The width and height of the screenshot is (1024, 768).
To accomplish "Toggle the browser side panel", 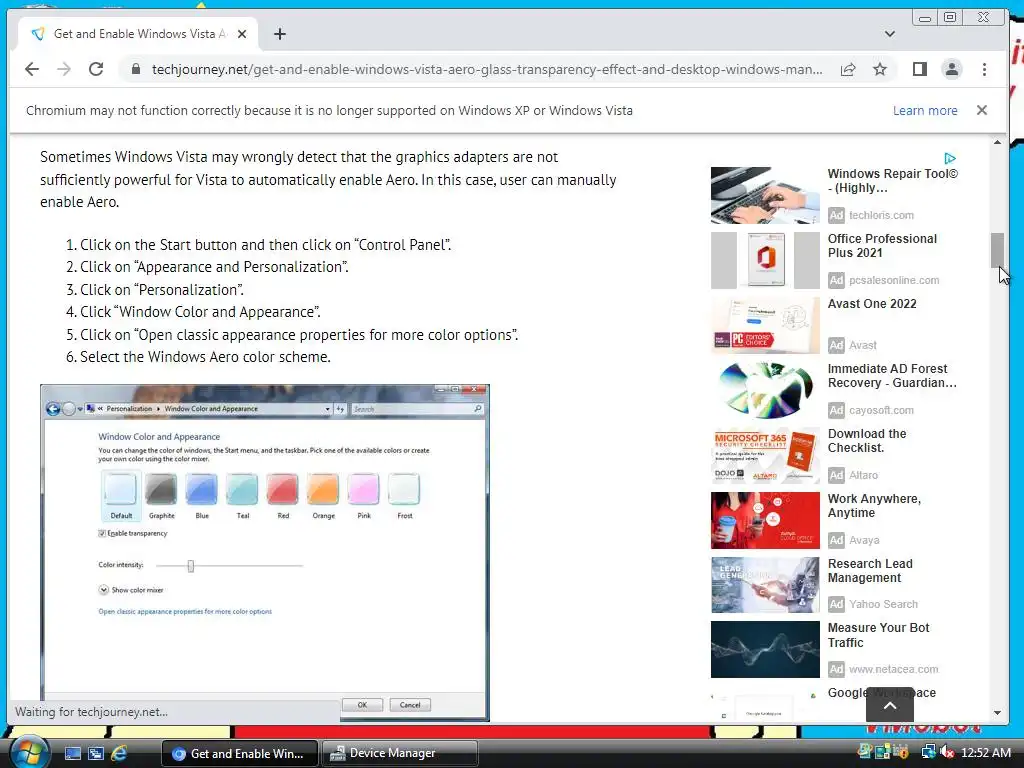I will point(920,69).
